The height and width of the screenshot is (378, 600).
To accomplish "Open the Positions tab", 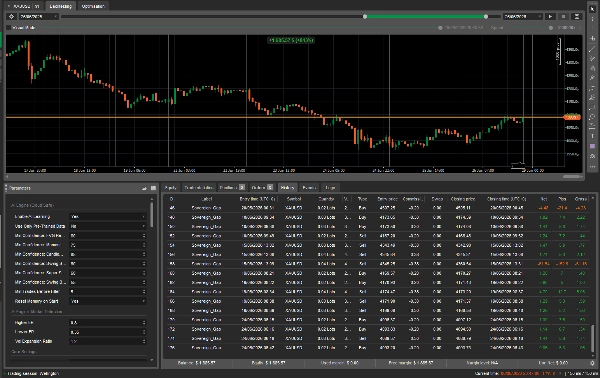I will 232,187.
